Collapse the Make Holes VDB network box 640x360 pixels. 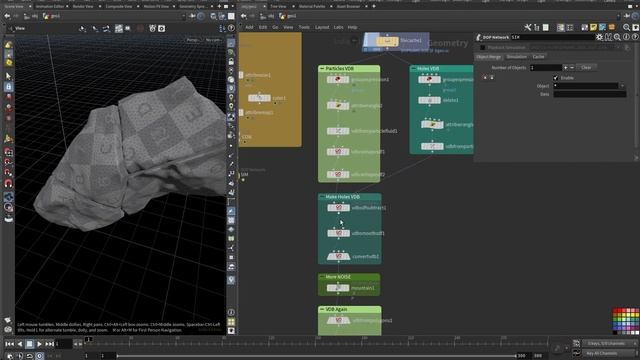click(x=322, y=197)
